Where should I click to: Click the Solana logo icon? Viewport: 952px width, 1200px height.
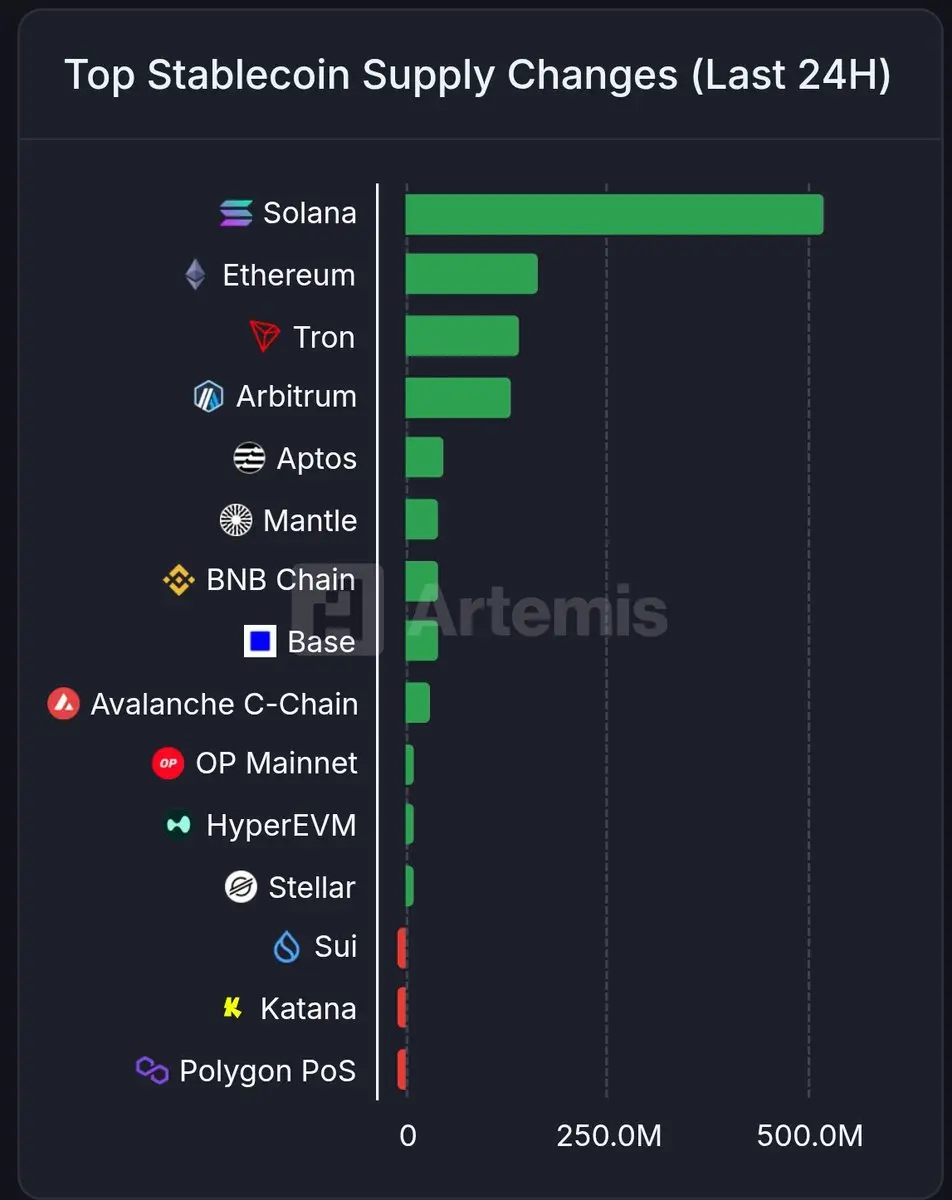(236, 213)
